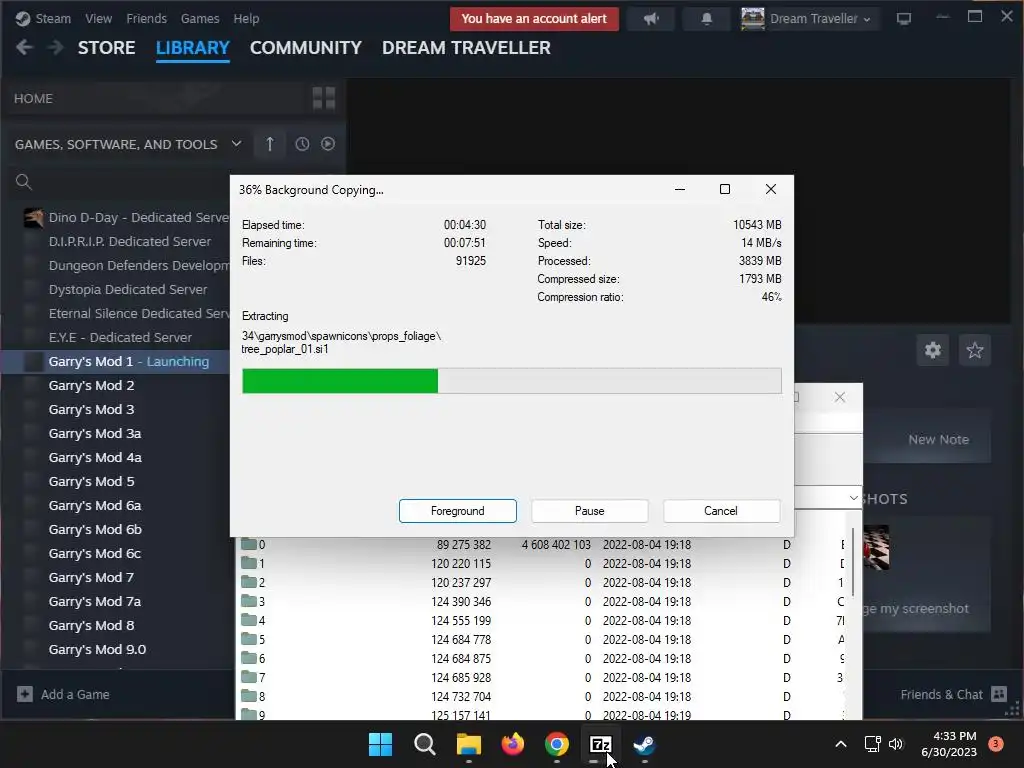Click the New Note button
The width and height of the screenshot is (1024, 768).
tap(938, 440)
